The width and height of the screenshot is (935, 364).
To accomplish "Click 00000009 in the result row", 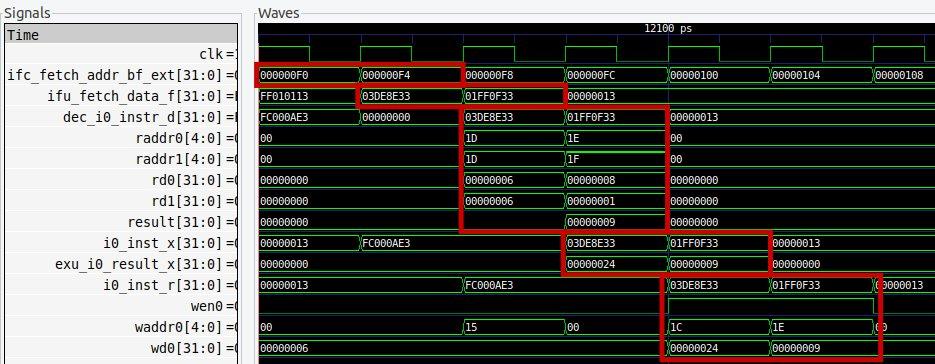I will [x=592, y=222].
